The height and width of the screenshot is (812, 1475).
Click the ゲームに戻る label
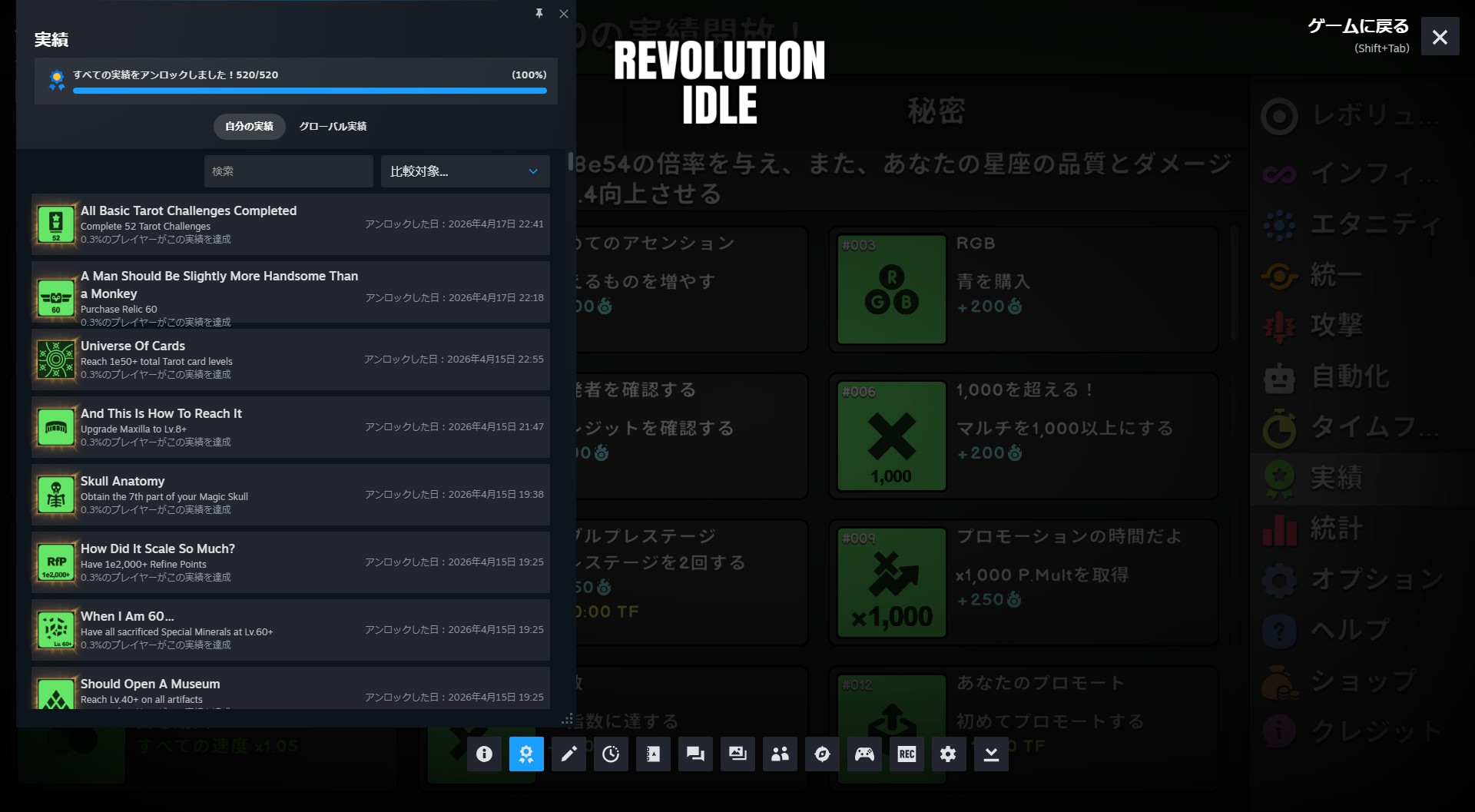pos(1358,26)
